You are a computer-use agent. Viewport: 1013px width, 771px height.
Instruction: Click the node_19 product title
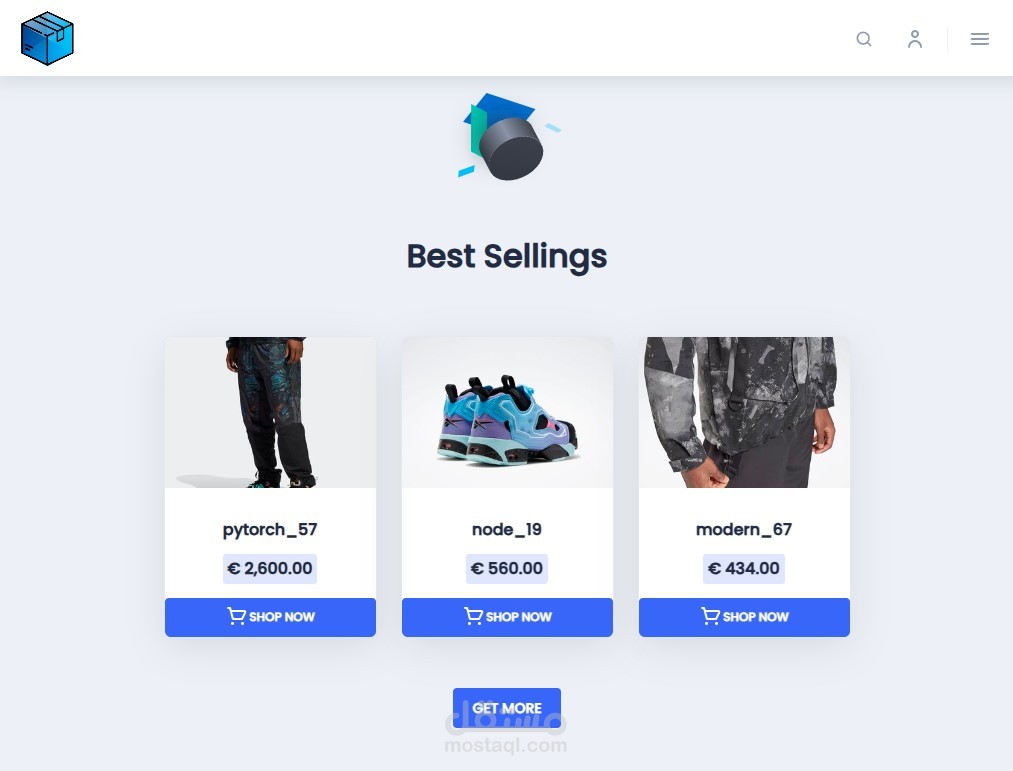507,530
